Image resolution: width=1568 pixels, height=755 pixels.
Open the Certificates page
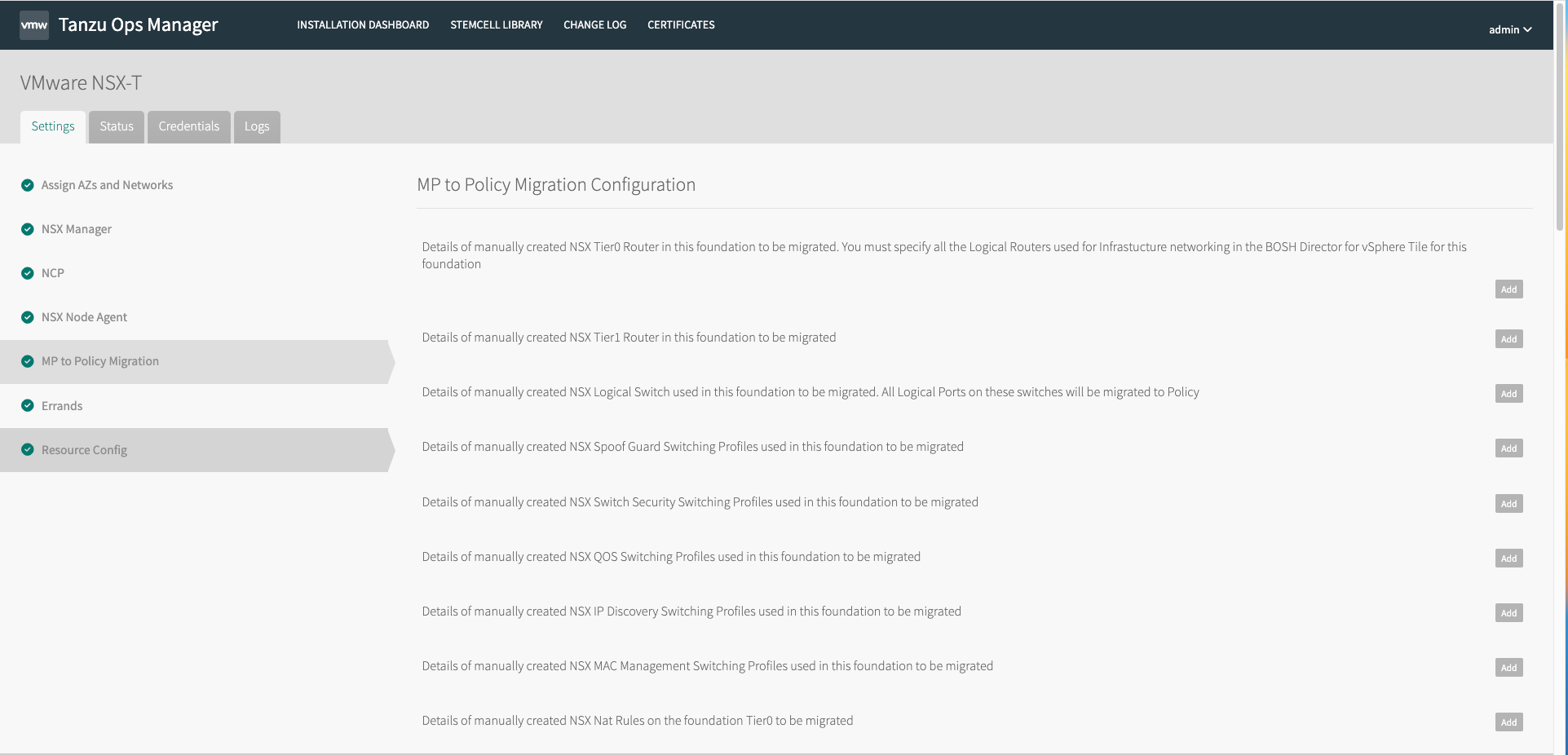[681, 25]
